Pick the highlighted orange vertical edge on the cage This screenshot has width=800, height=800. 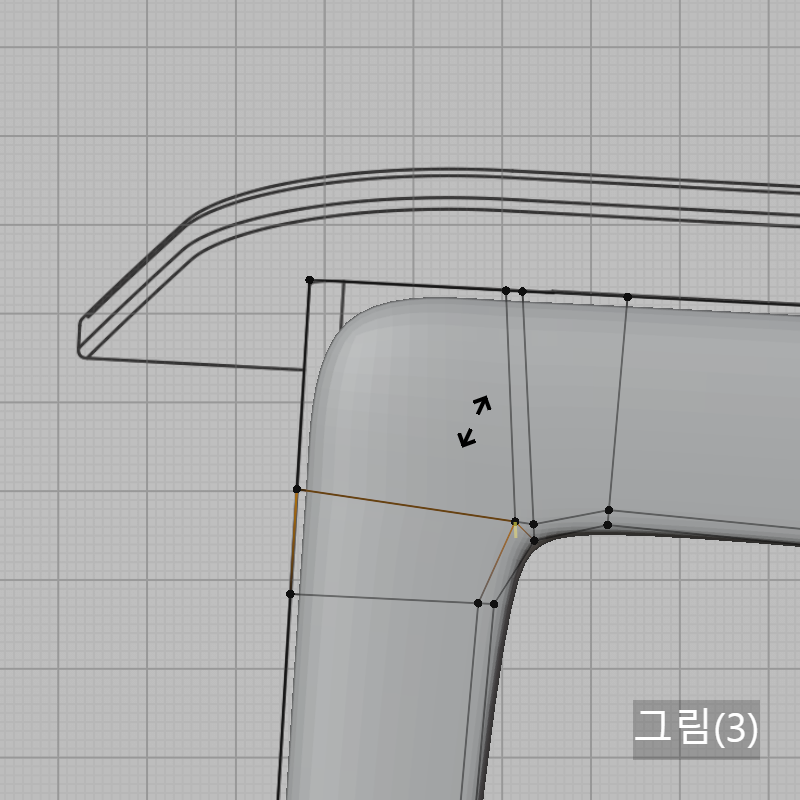[x=293, y=541]
